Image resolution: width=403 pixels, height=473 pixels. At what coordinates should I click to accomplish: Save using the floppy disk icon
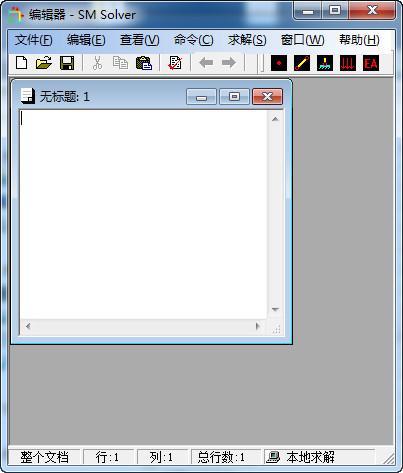point(67,63)
